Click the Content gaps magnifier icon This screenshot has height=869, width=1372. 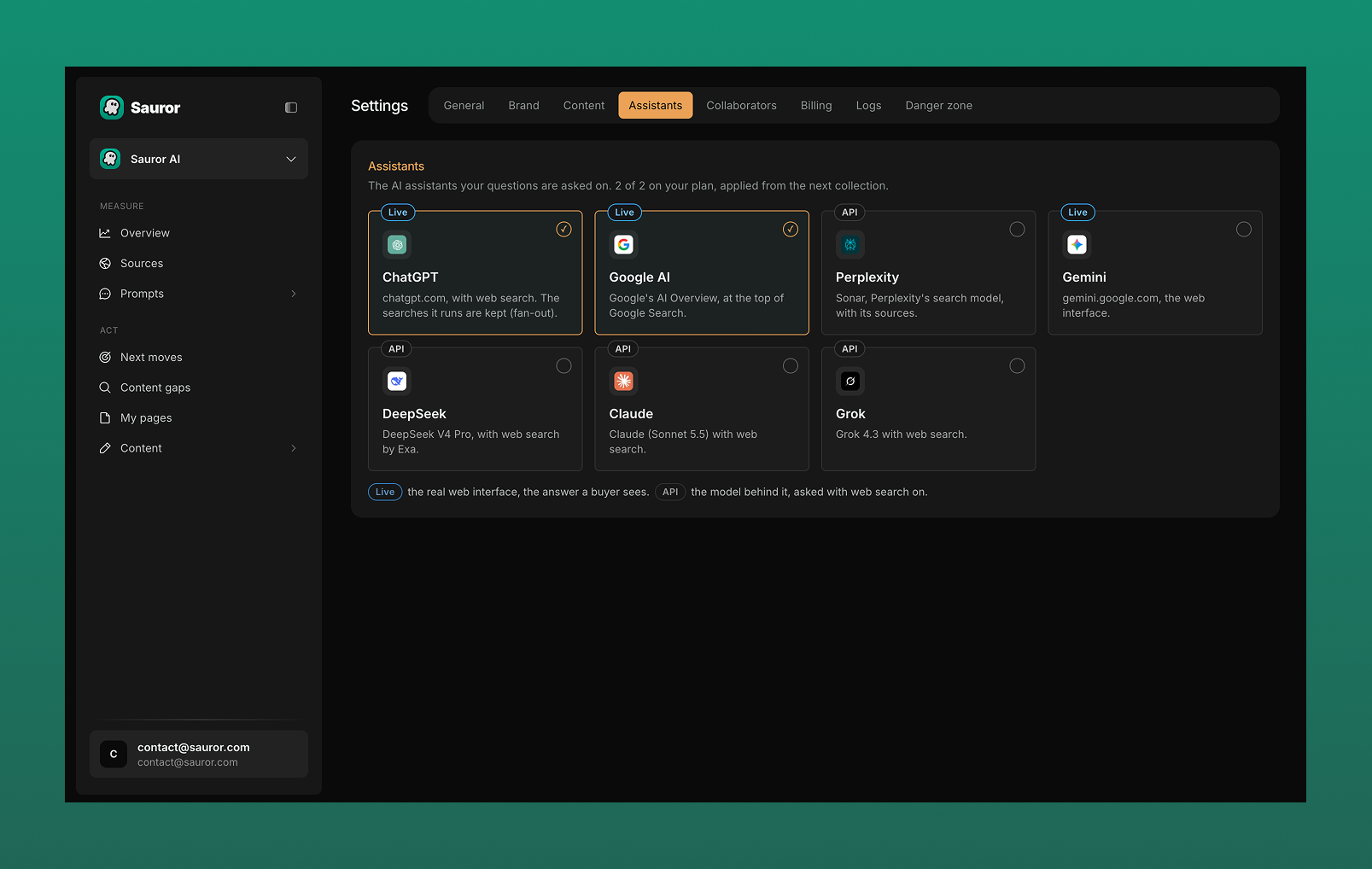(105, 388)
